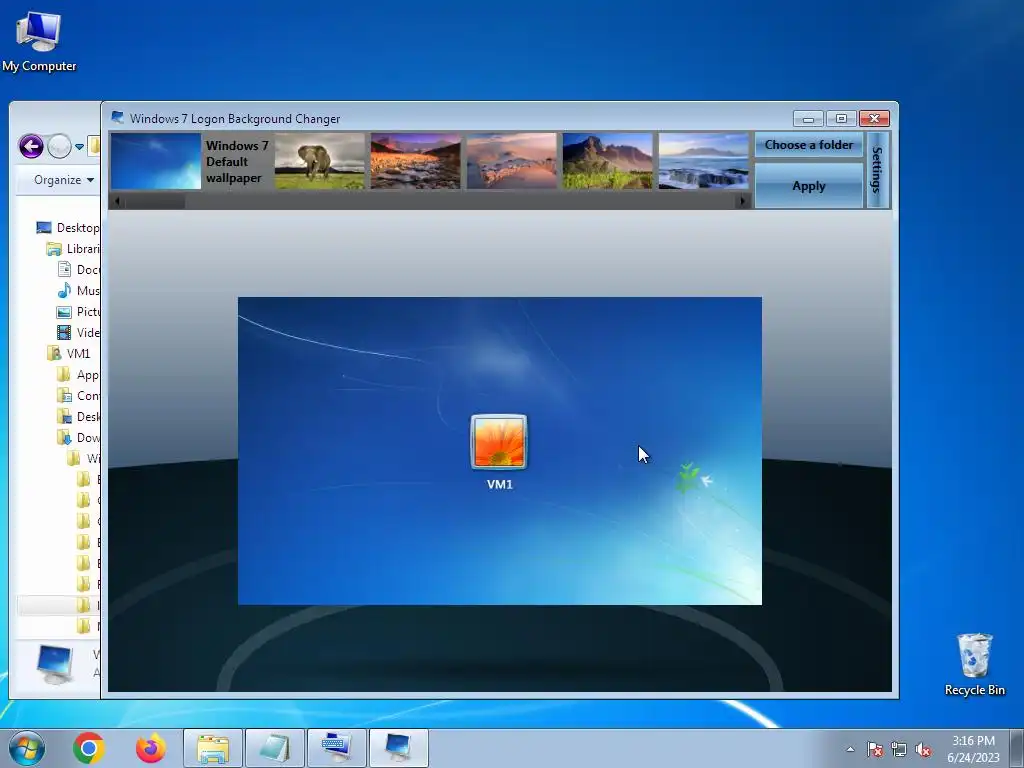
Task: Switch to the keyboard-monitor taskbar app
Action: [x=337, y=748]
